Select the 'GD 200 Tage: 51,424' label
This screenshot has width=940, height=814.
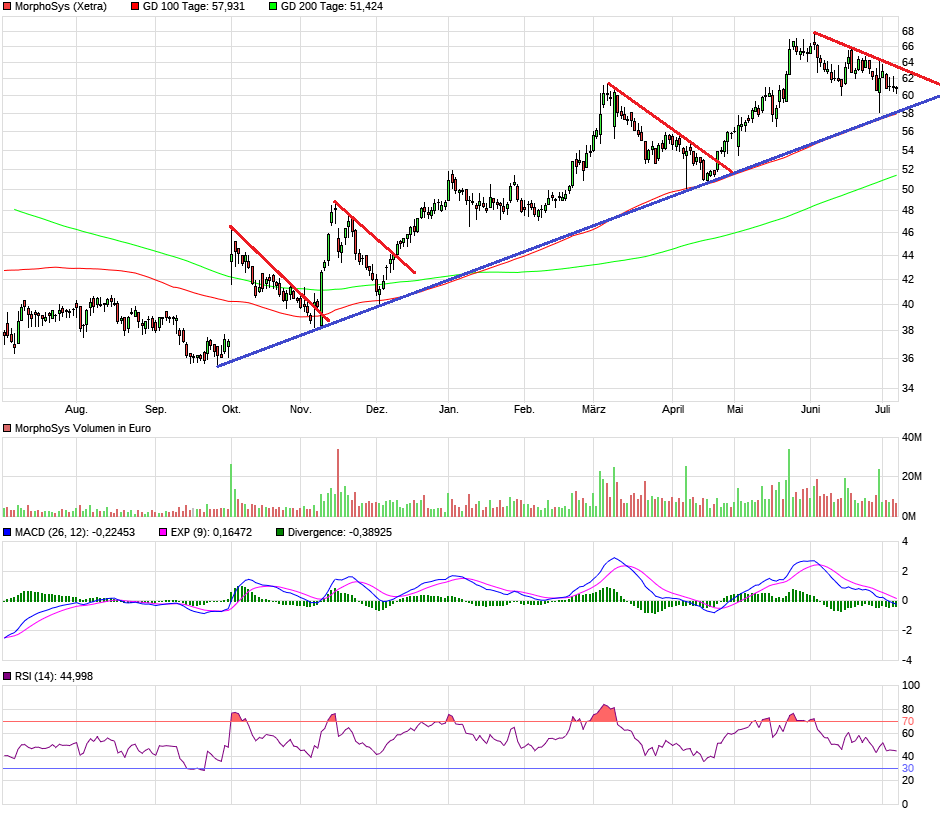332,7
